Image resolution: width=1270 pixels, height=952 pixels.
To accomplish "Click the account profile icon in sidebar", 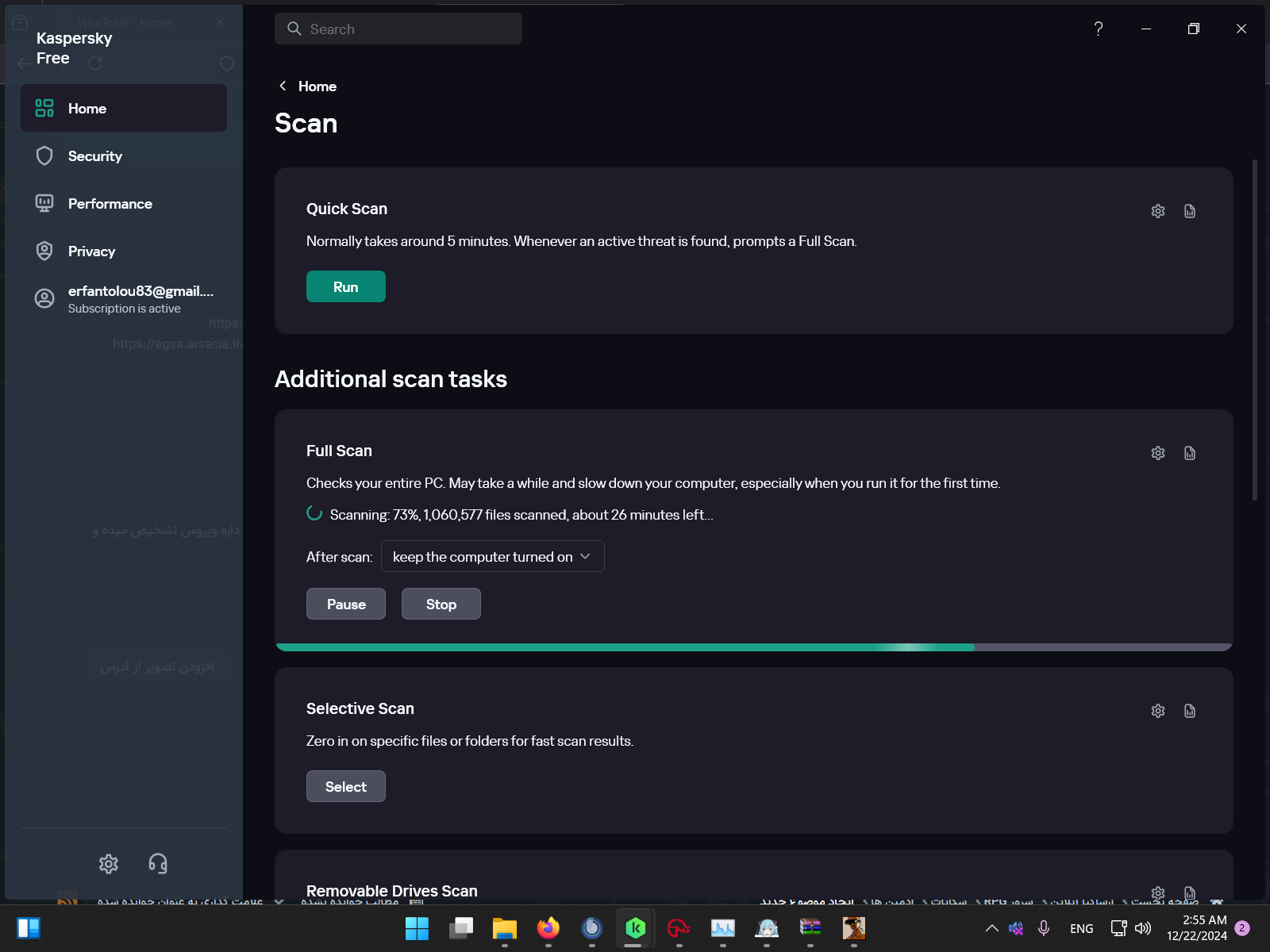I will point(44,299).
